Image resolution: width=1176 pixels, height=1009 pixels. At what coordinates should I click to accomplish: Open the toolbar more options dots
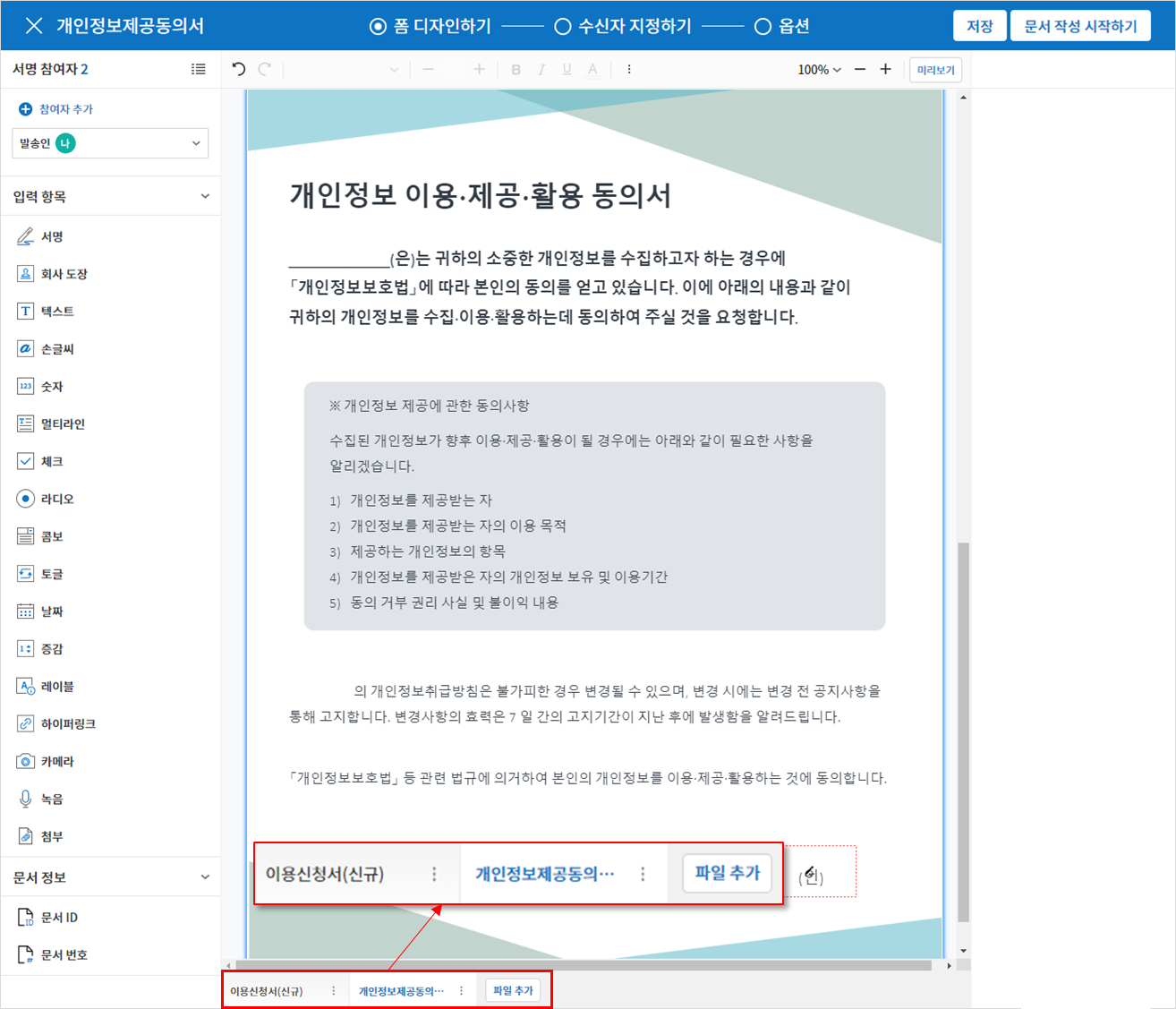click(x=629, y=69)
